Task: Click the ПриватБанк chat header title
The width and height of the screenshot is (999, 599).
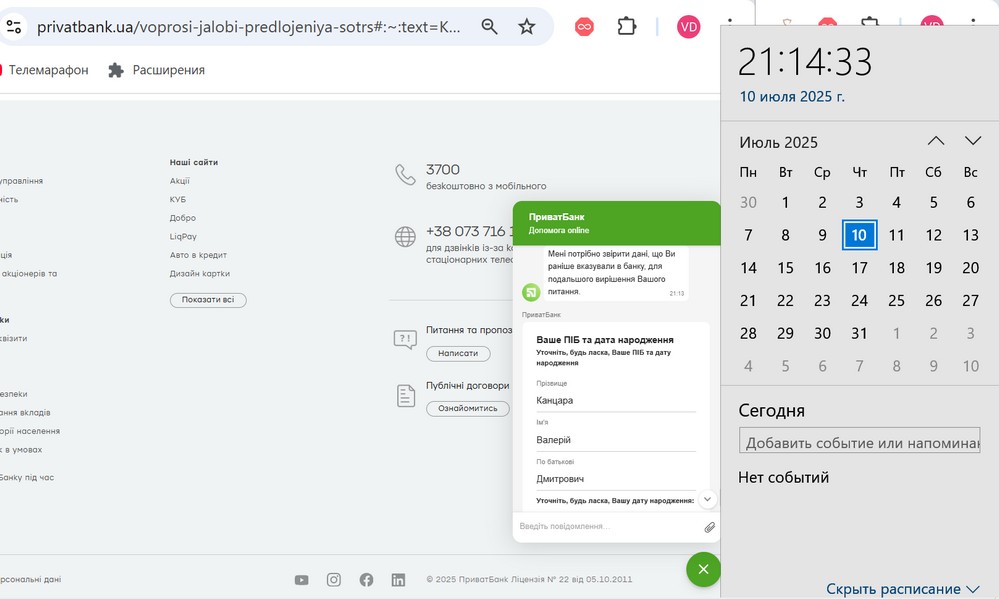Action: [556, 217]
